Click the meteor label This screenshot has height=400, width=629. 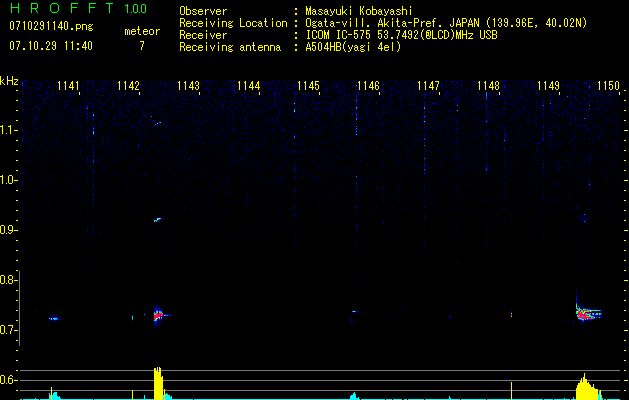coord(142,31)
